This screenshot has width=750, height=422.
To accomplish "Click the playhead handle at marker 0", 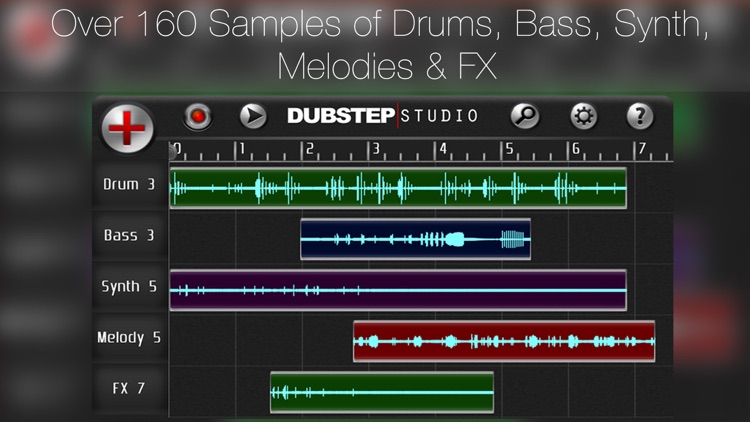I will pyautogui.click(x=173, y=152).
